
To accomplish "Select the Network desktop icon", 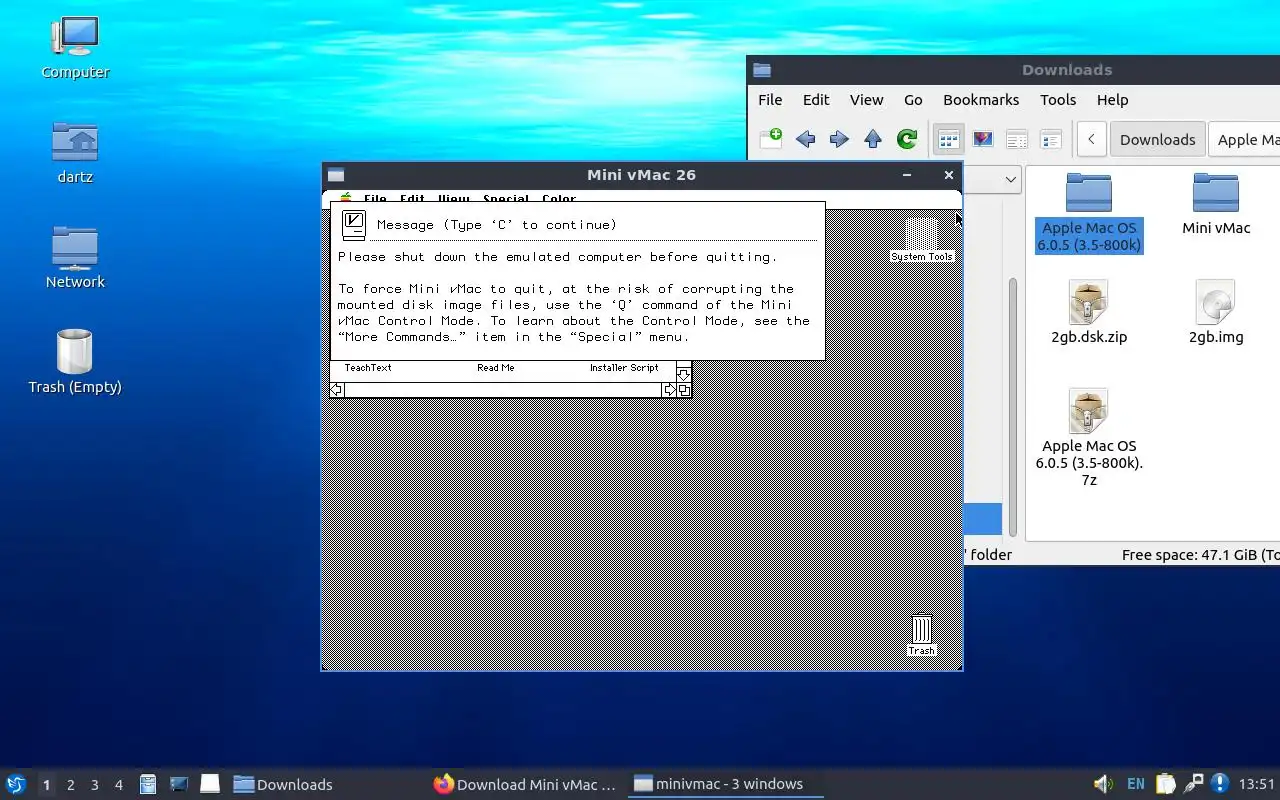I will [x=75, y=257].
